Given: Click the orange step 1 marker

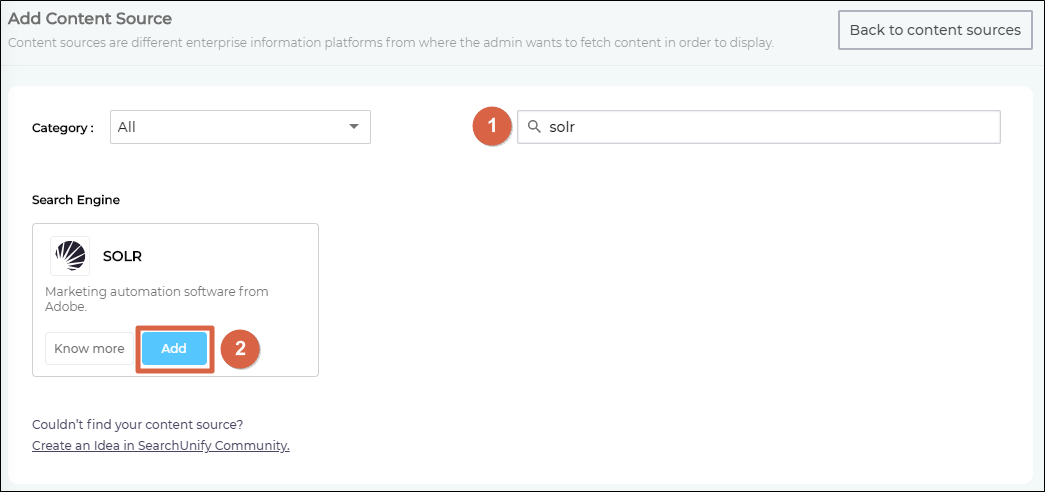Looking at the screenshot, I should pos(491,127).
